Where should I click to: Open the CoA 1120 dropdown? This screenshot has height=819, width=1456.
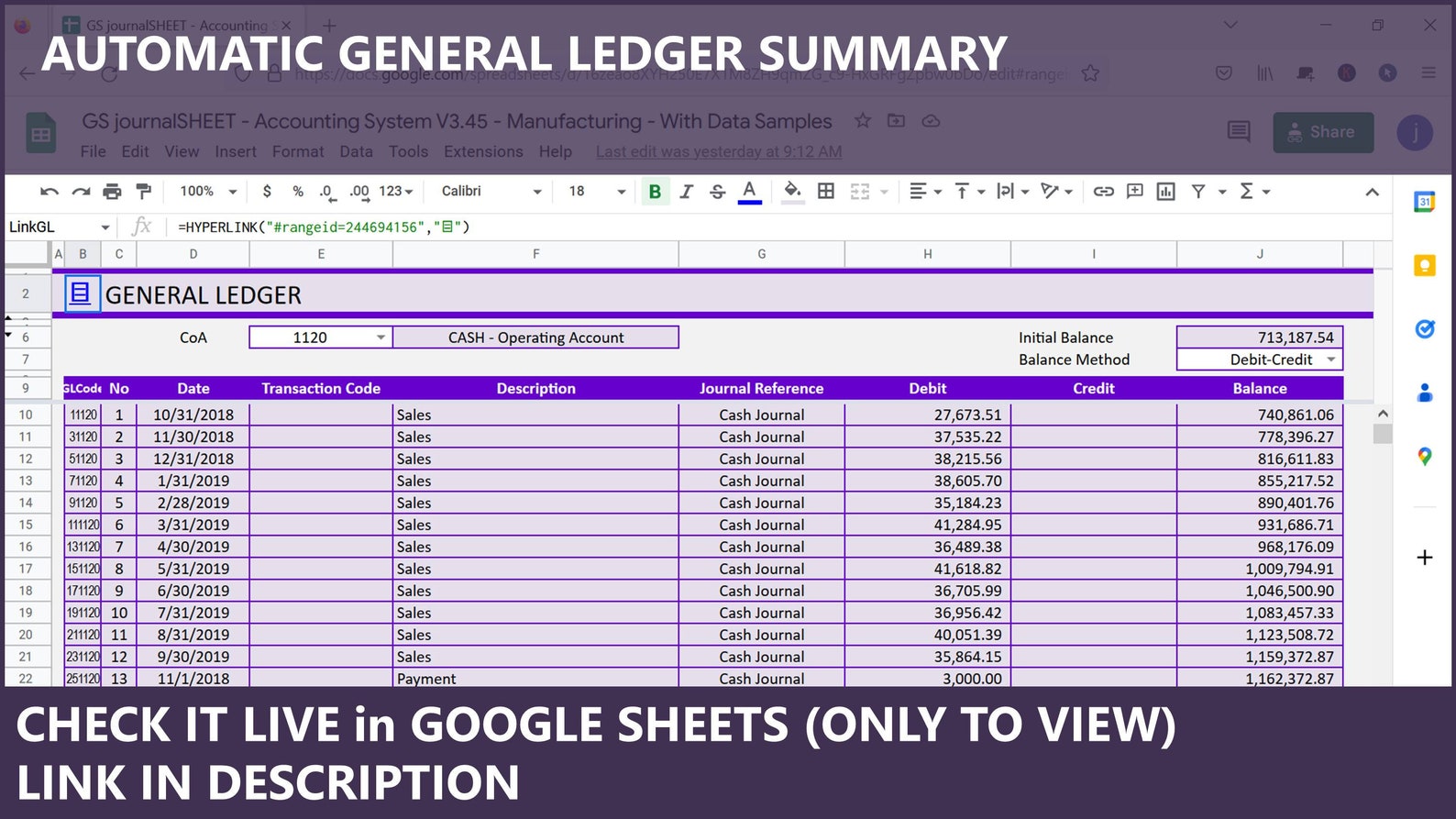pos(321,338)
